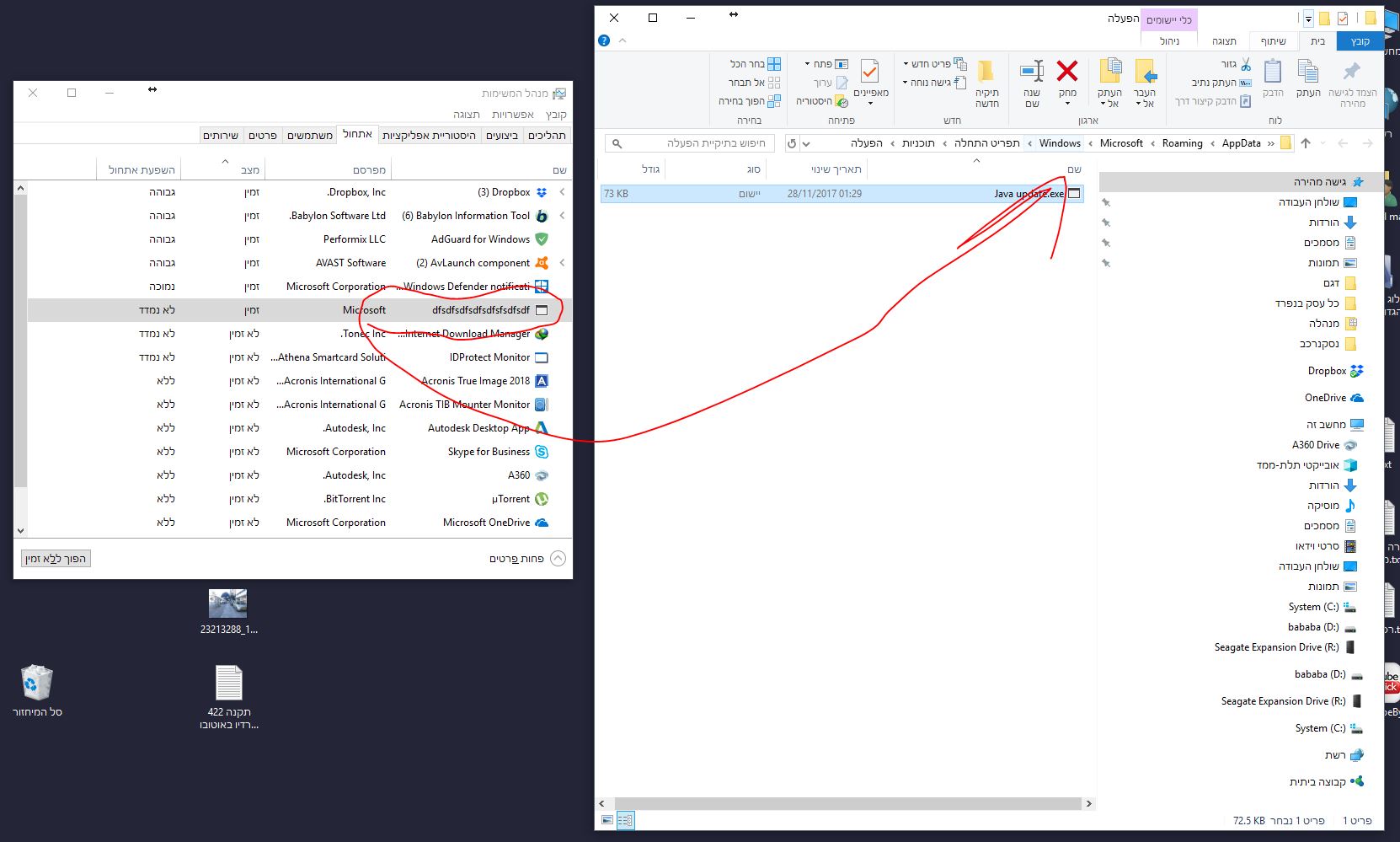Screen dimensions: 1400x842
Task: Open the View (תצוגה) ribbon tab
Action: pos(1224,41)
